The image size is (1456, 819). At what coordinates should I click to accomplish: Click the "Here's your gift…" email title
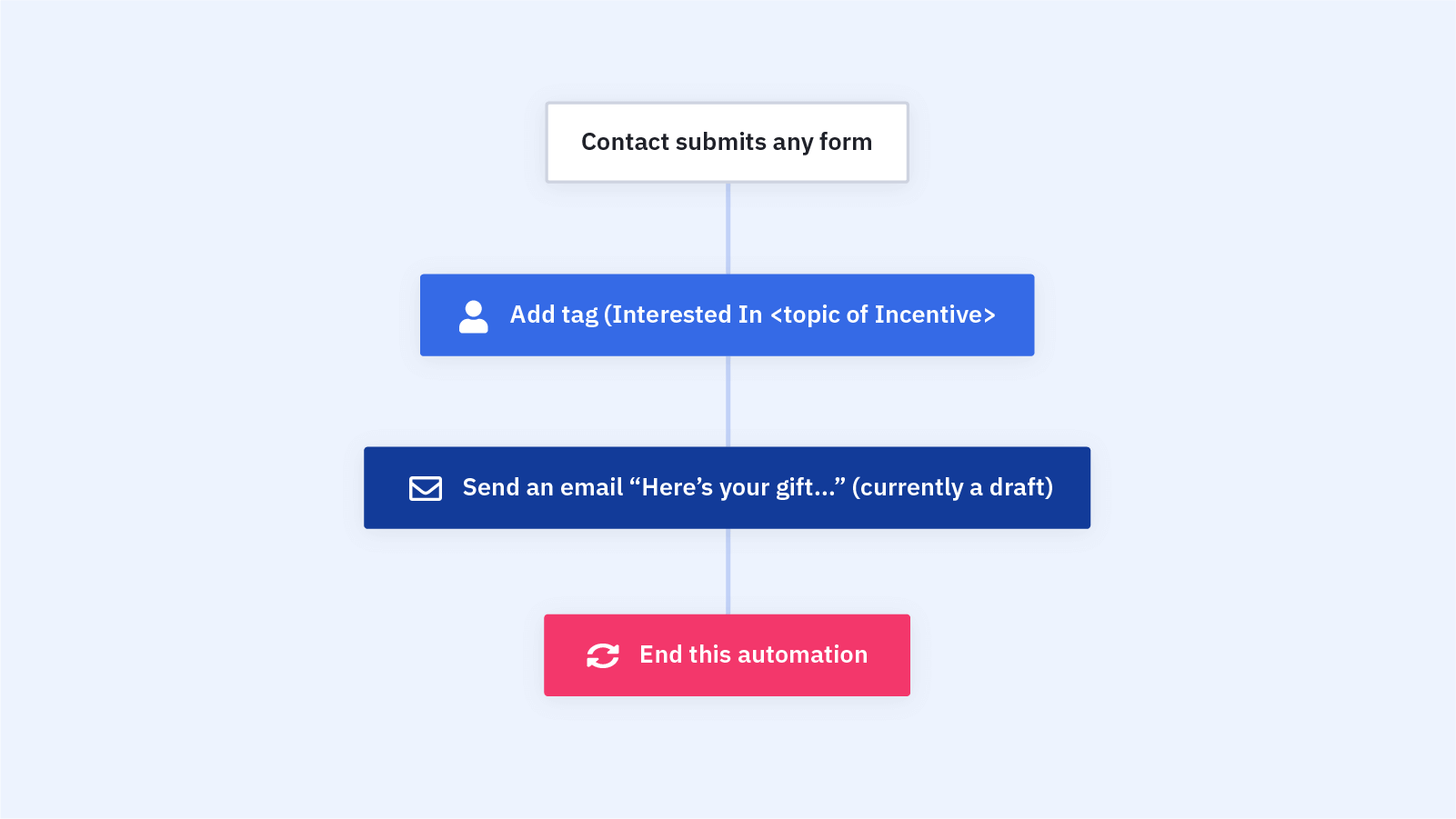pos(737,487)
